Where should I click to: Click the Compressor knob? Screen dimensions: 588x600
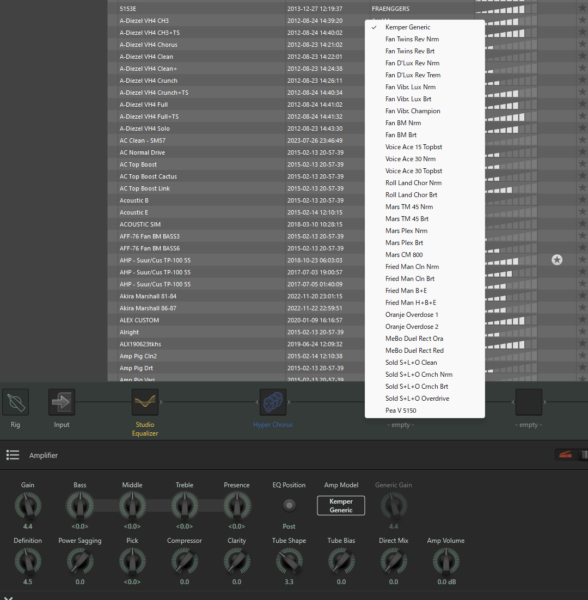(184, 561)
